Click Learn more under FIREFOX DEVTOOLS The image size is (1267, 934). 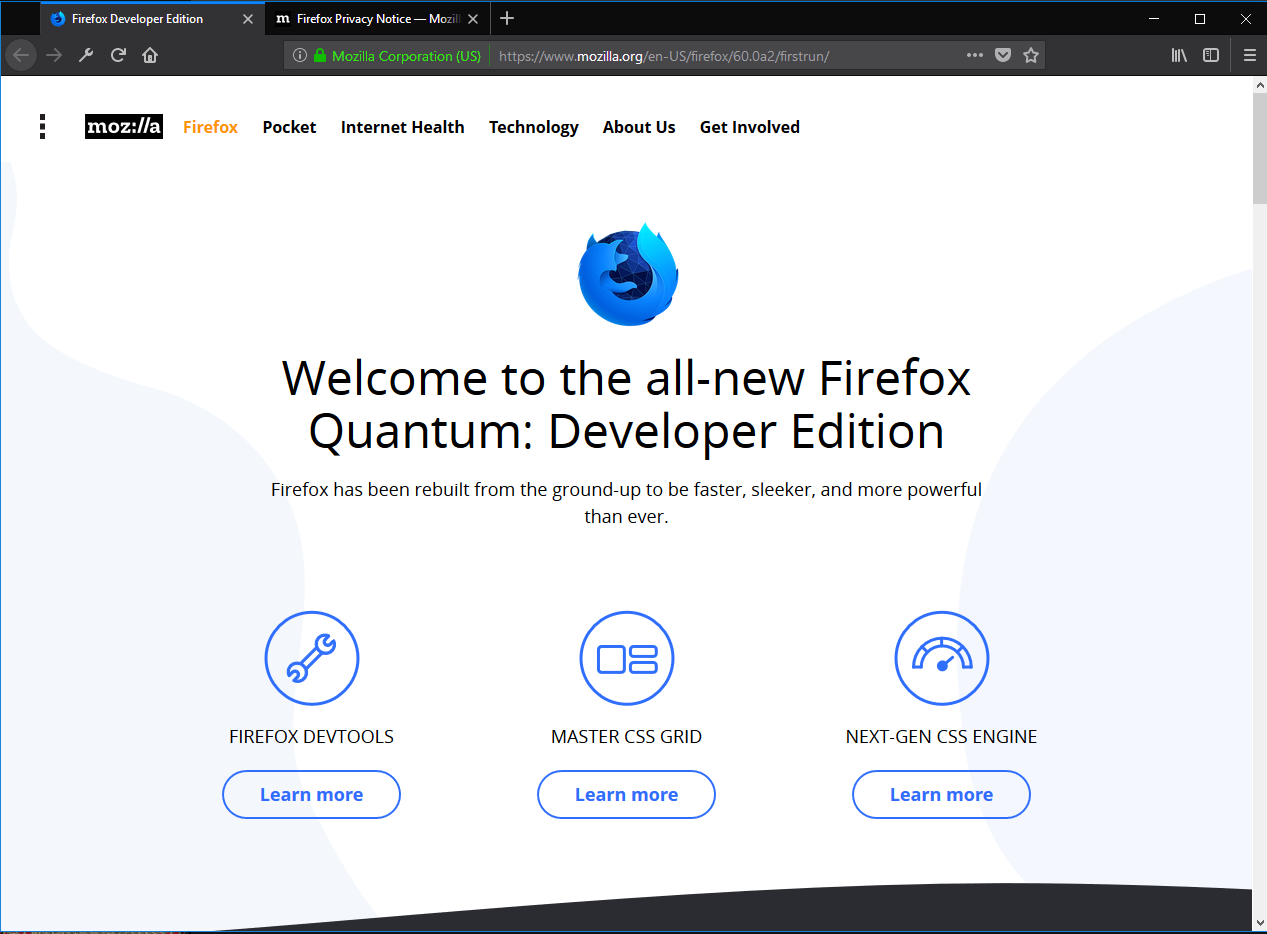point(311,794)
